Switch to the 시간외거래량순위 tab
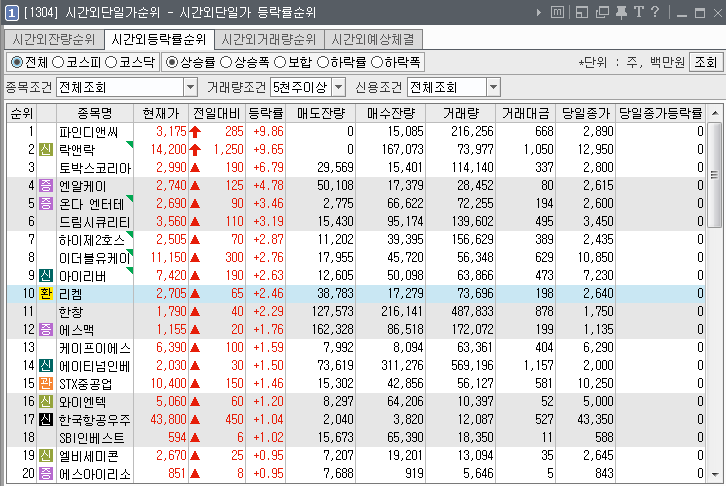 (269, 39)
